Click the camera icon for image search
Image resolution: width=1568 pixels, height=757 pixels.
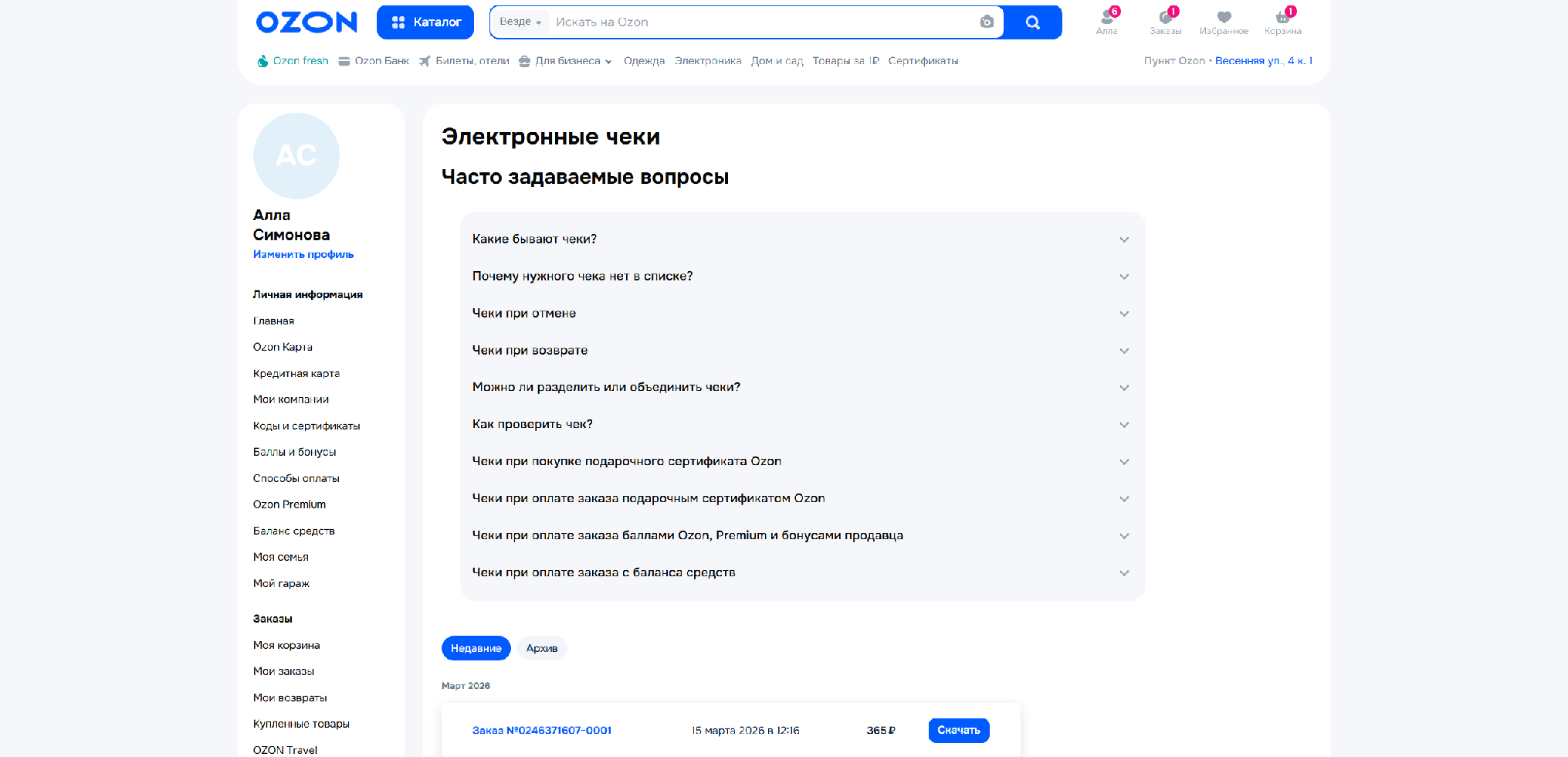point(987,22)
